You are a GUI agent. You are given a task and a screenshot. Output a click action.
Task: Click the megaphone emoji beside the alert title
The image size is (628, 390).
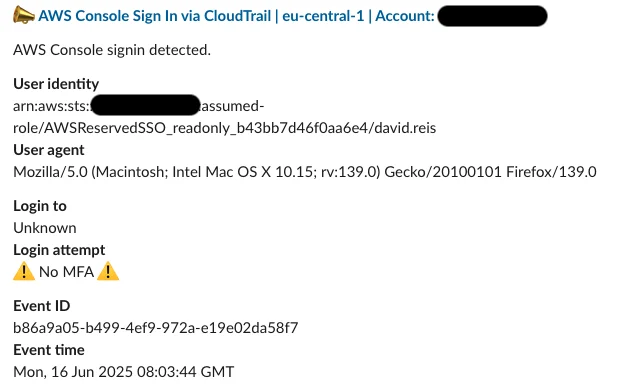24,15
